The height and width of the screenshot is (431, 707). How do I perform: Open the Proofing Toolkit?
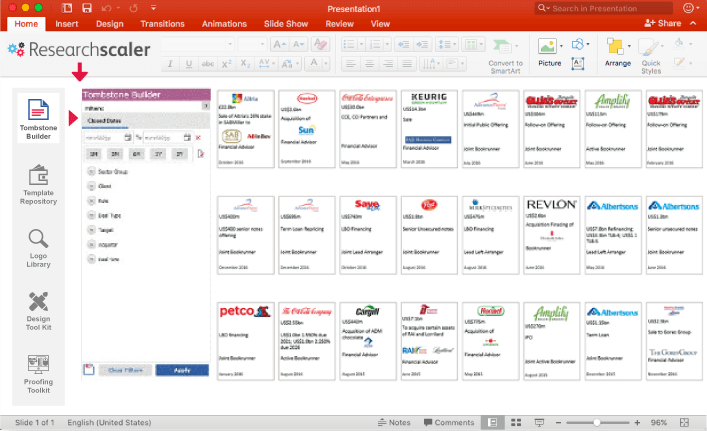pyautogui.click(x=38, y=374)
